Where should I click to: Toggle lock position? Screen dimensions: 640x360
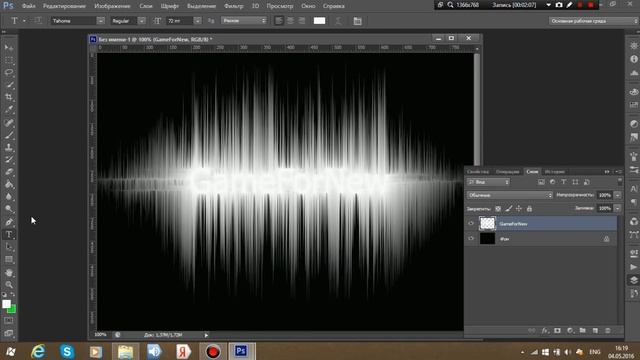tap(519, 209)
